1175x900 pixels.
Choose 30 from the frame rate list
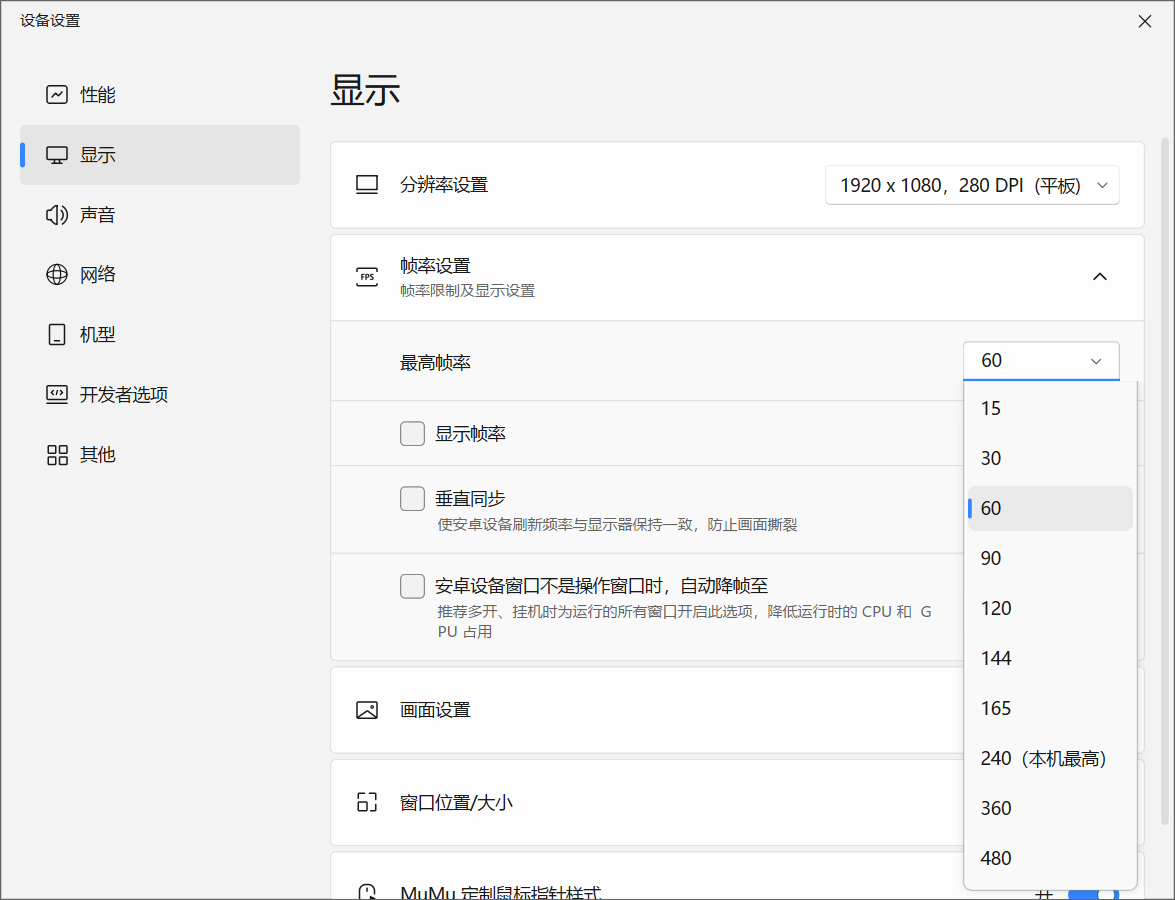[1050, 458]
